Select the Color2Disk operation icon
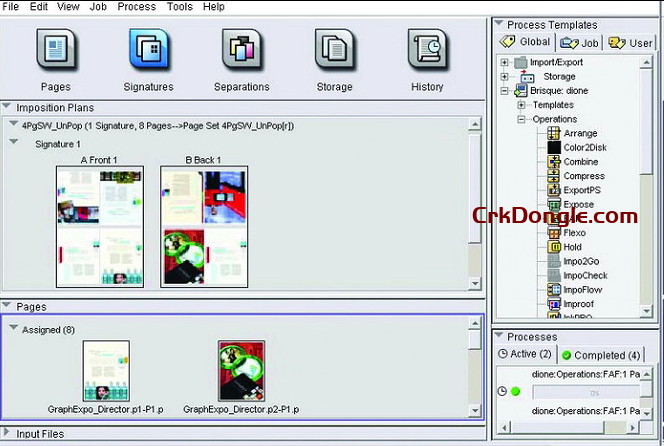This screenshot has width=664, height=446. click(553, 148)
